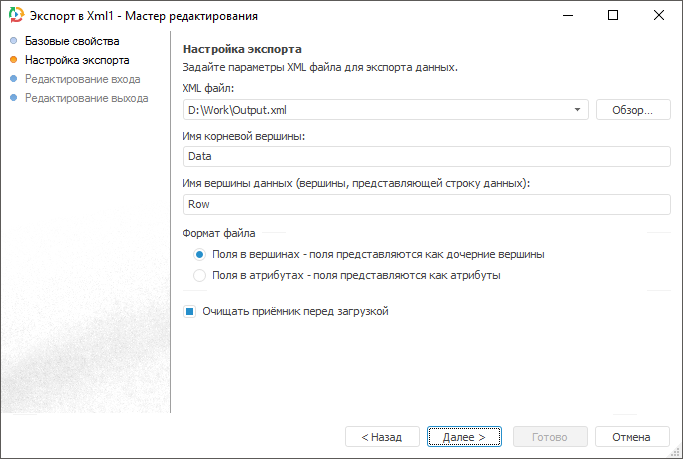Click the orange Настройка экспорта step bullet
The image size is (683, 459).
13,60
